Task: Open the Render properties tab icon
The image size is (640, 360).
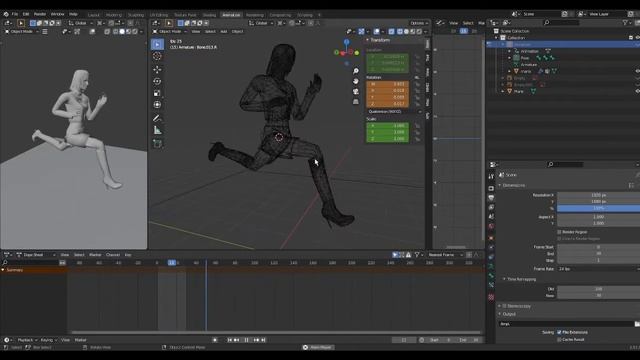Action: [x=491, y=188]
